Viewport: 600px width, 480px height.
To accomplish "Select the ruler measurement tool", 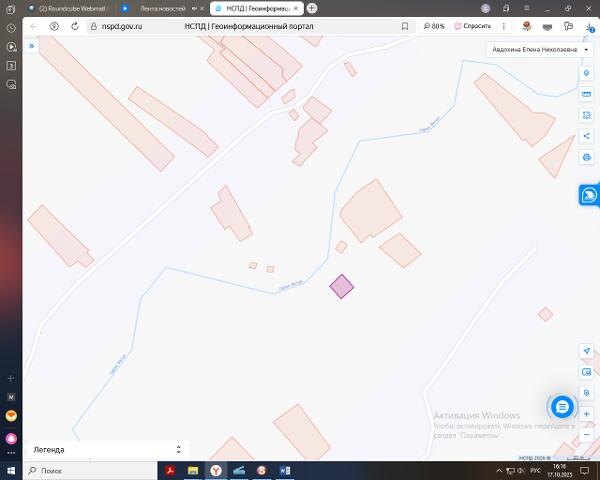I will pos(586,94).
